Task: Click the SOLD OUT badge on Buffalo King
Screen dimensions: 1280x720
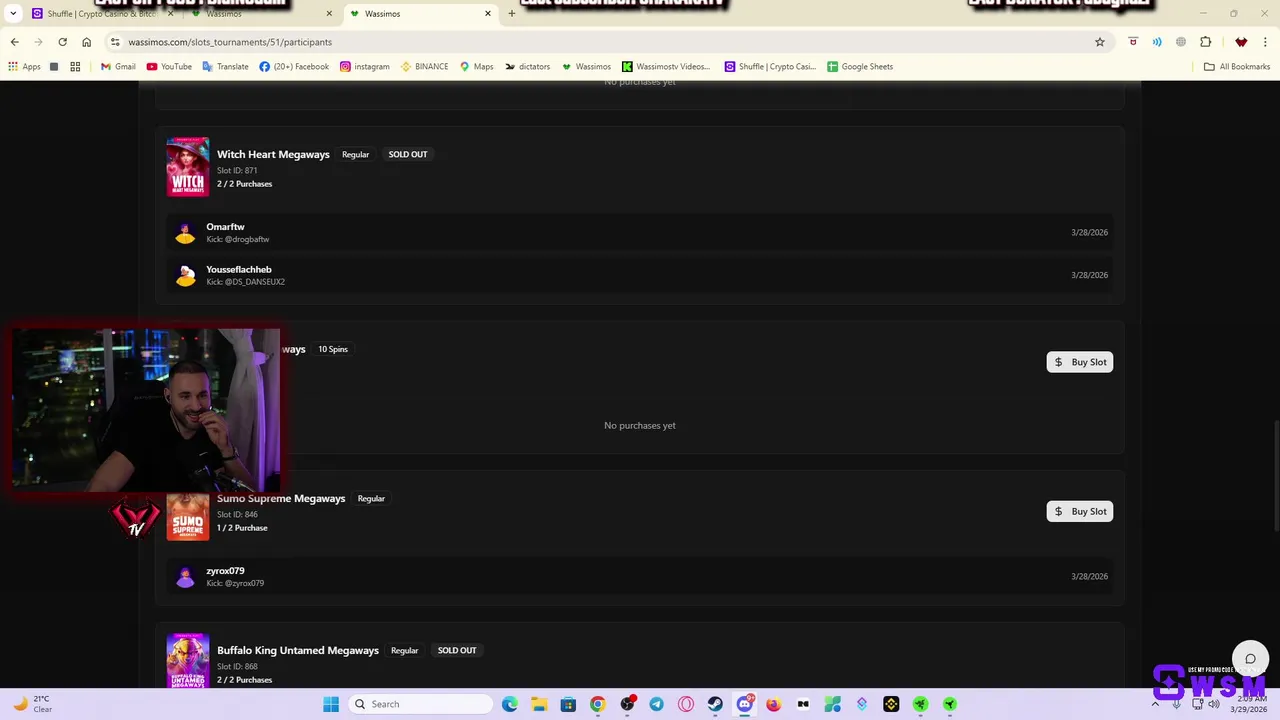Action: [457, 650]
